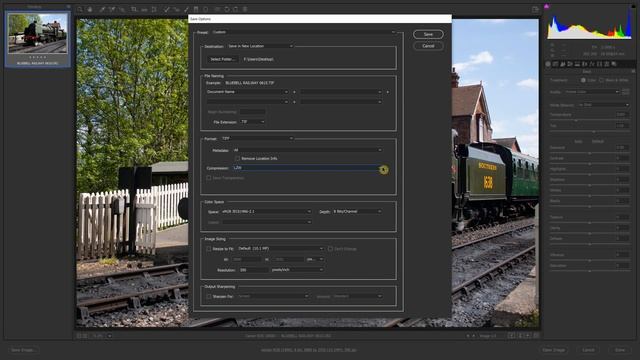Toggle highlight clipping warning on histogram

[633, 6]
